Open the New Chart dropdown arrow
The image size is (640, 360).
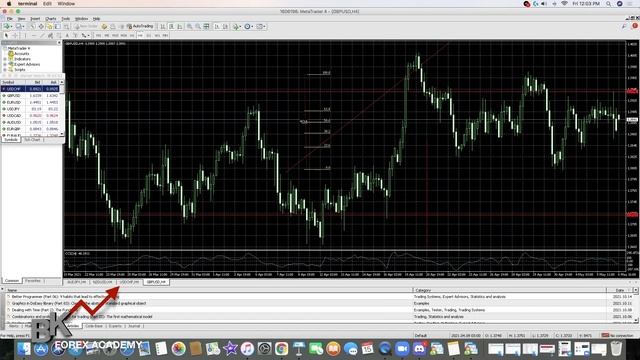(12, 26)
